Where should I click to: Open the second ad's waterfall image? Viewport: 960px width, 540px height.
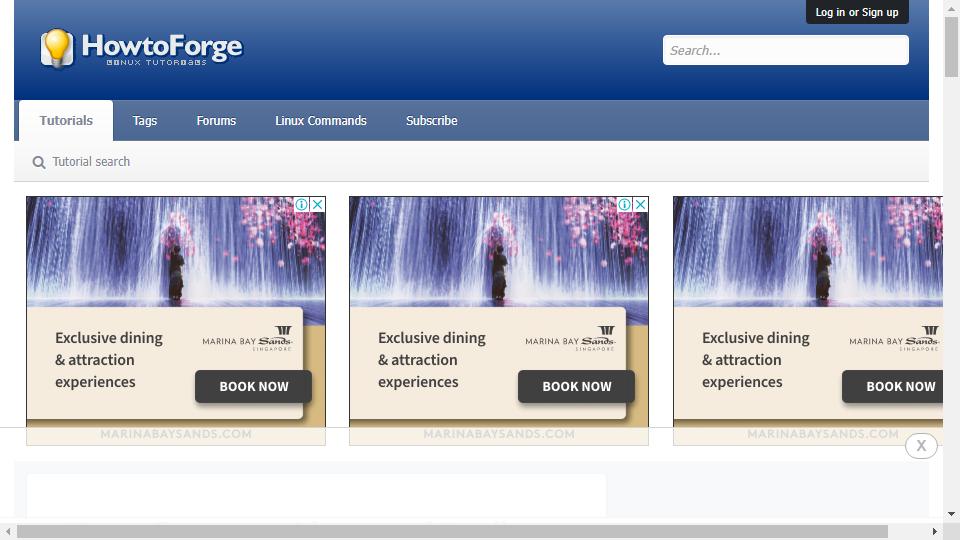click(x=498, y=251)
